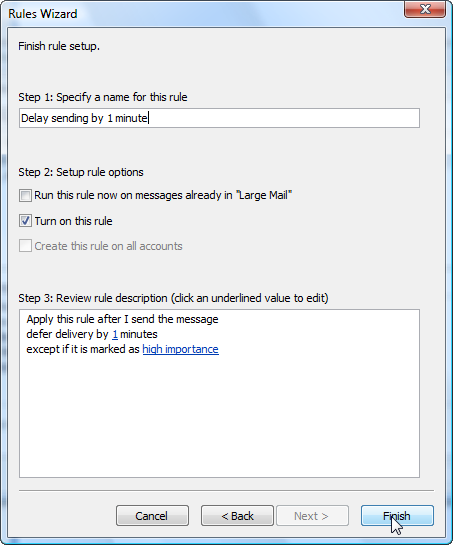This screenshot has height=545, width=453.
Task: Close the Rules Wizard dialog
Action: (x=425, y=9)
